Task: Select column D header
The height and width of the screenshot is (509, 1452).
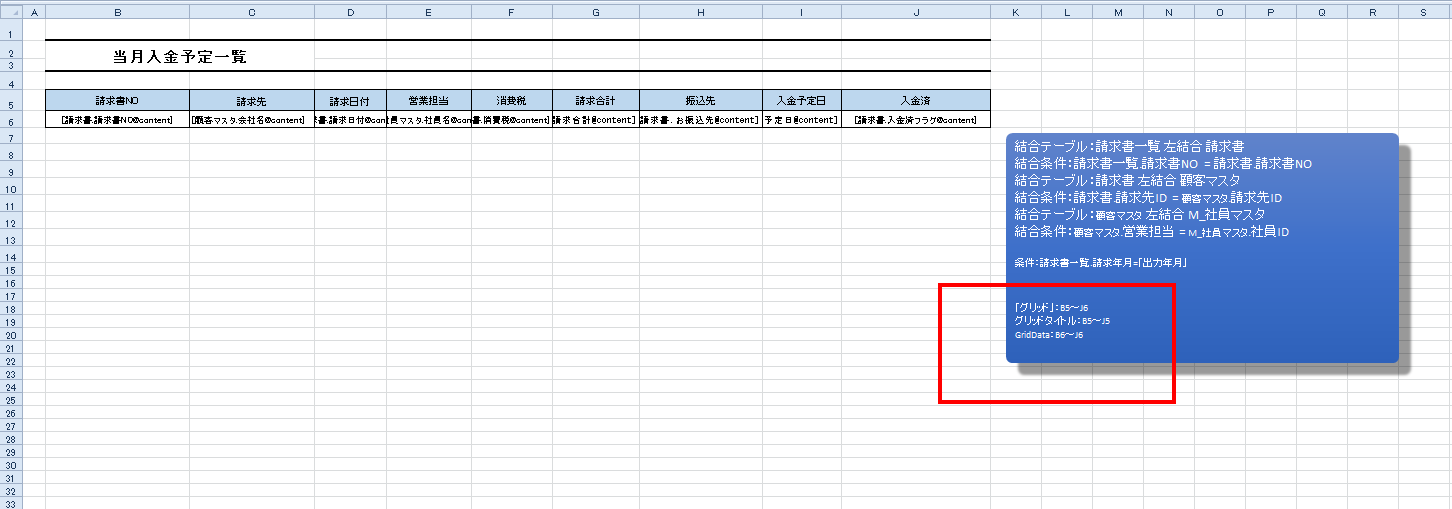Action: click(350, 12)
